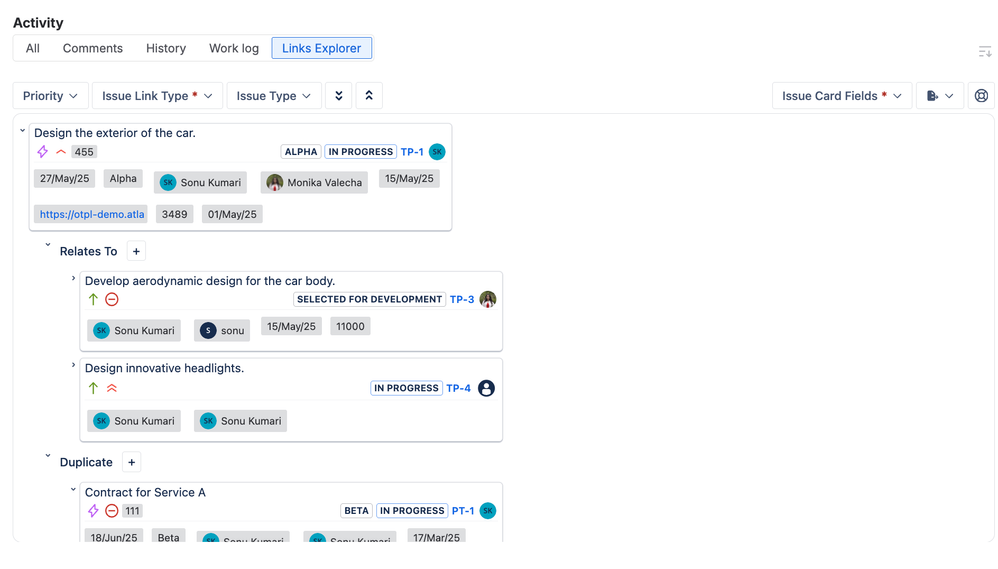This screenshot has width=998, height=569.
Task: Click the green arrow icon on TP-4 card
Action: [x=93, y=388]
